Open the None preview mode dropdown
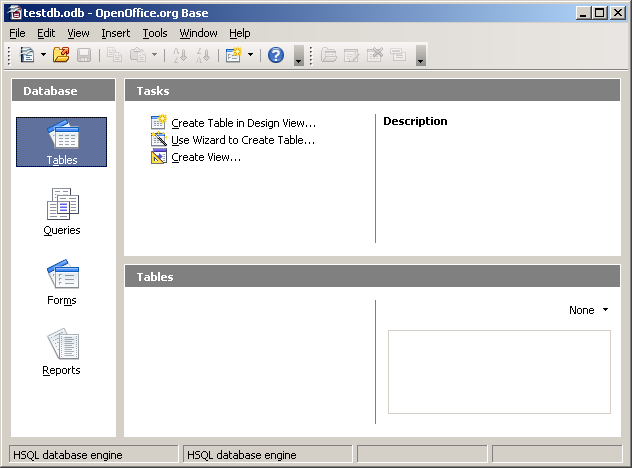This screenshot has width=632, height=468. [588, 310]
